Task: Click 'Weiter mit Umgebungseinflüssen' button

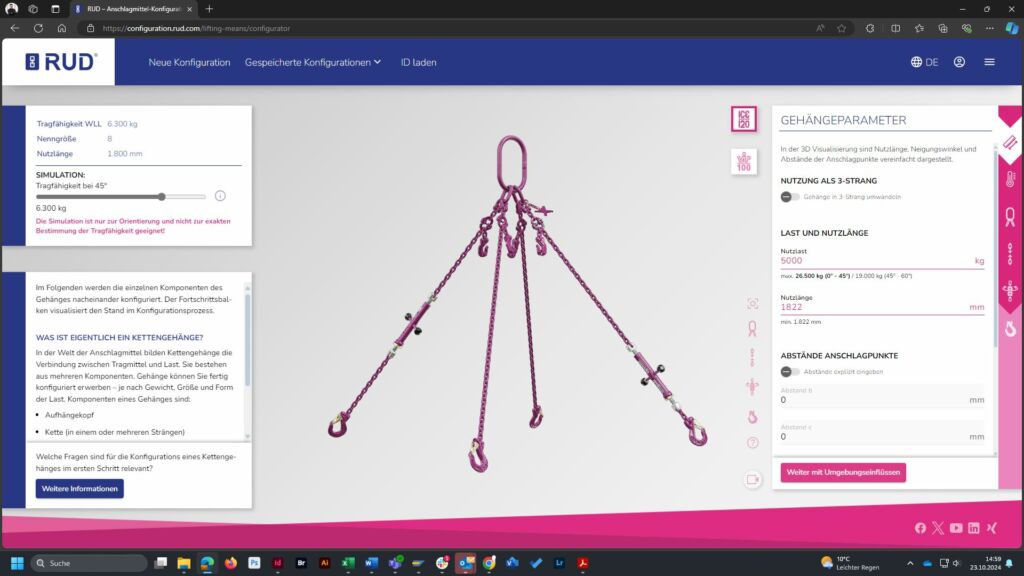Action: 843,472
